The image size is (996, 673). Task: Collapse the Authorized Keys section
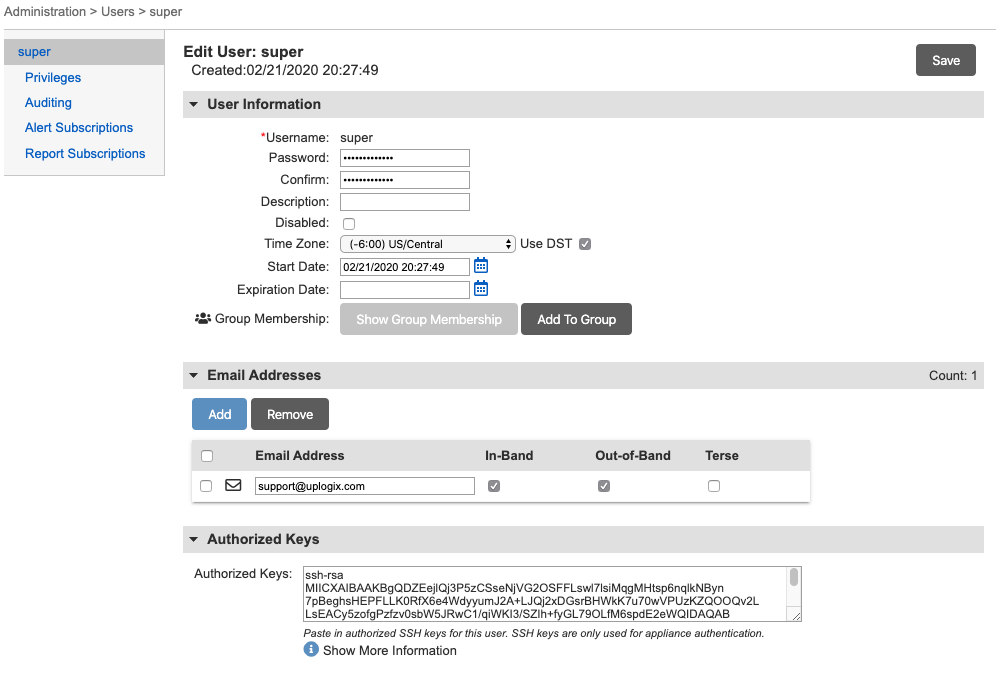[x=193, y=539]
